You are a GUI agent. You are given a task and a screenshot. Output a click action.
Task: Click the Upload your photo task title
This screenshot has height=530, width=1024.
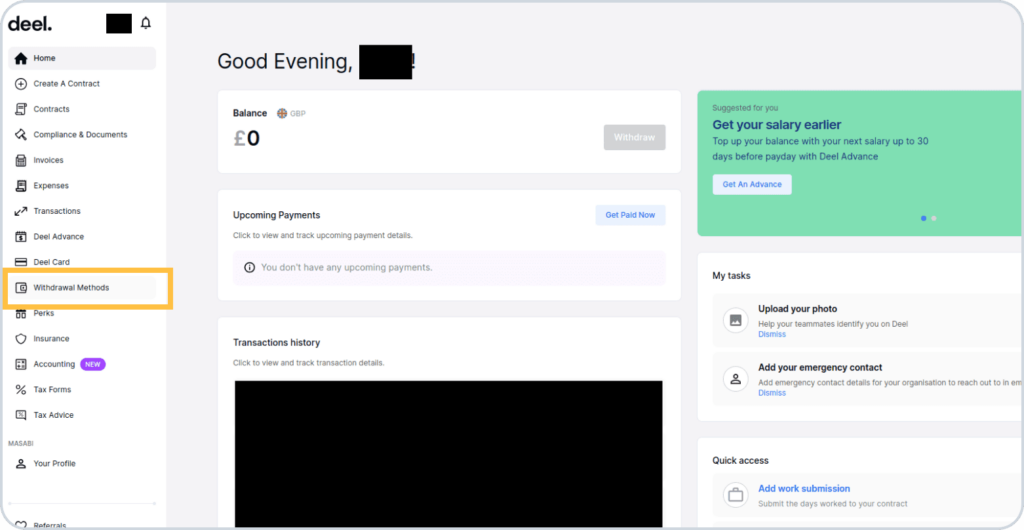(x=797, y=309)
